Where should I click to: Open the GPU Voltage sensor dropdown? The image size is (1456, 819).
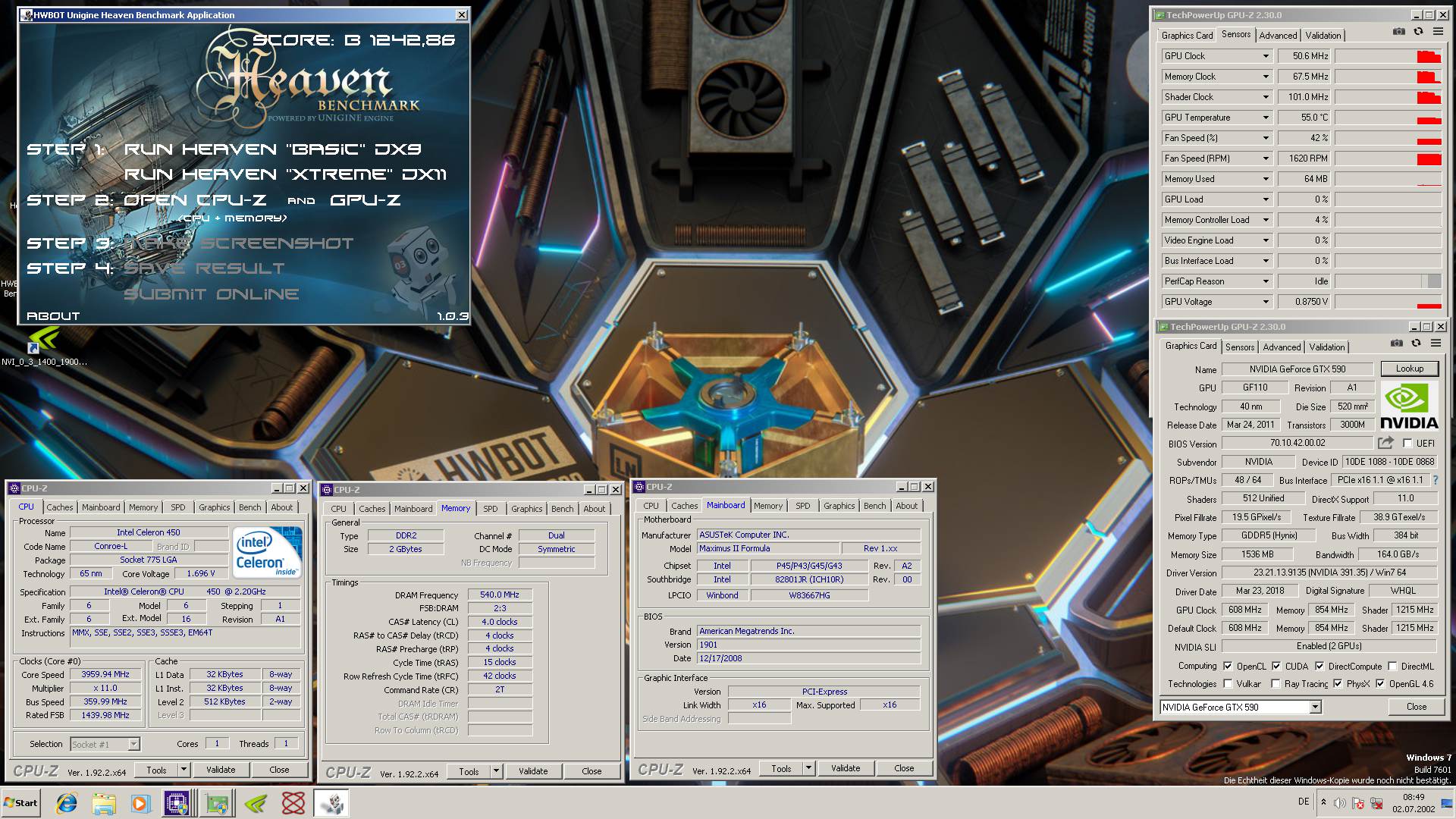point(1265,302)
